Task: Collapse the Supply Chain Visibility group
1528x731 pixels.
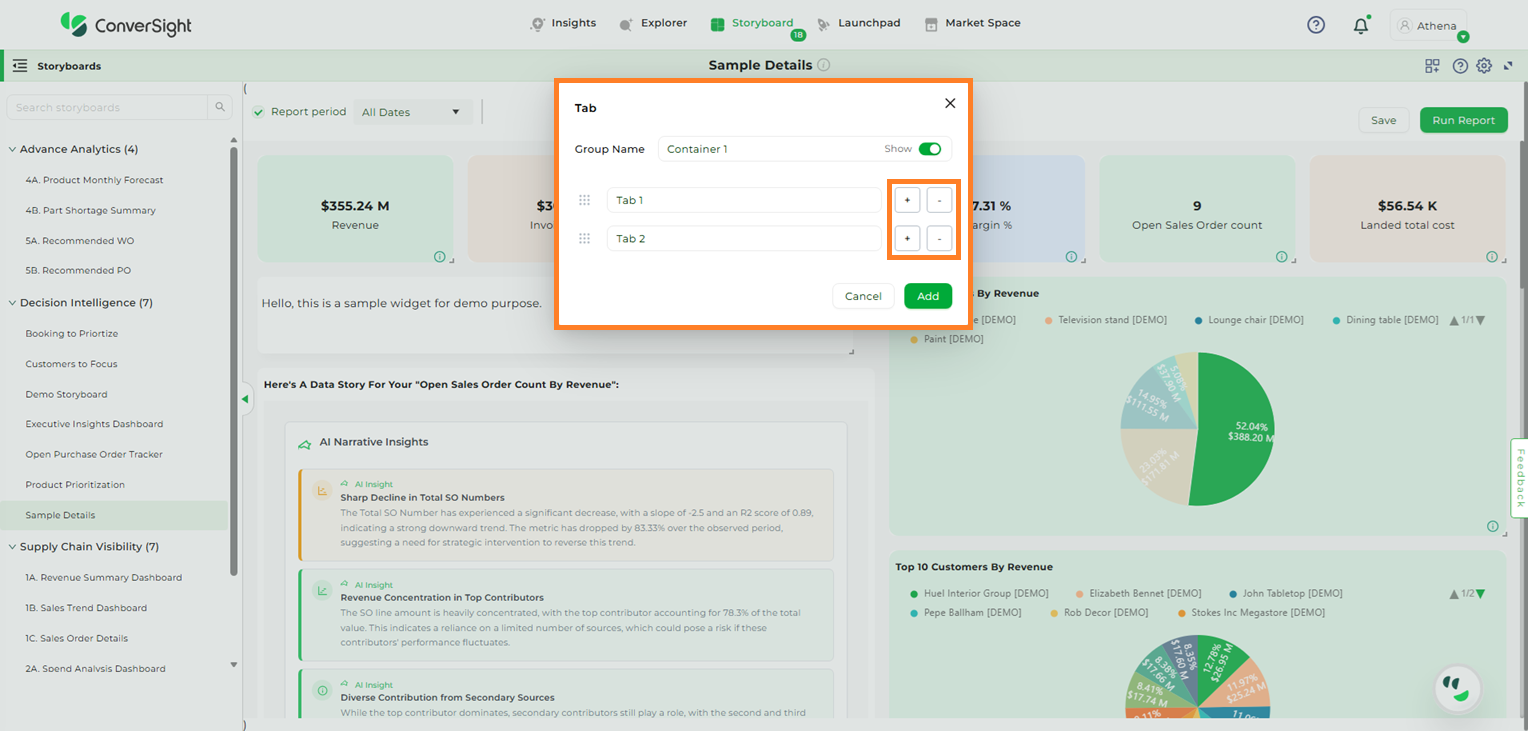Action: [12, 547]
